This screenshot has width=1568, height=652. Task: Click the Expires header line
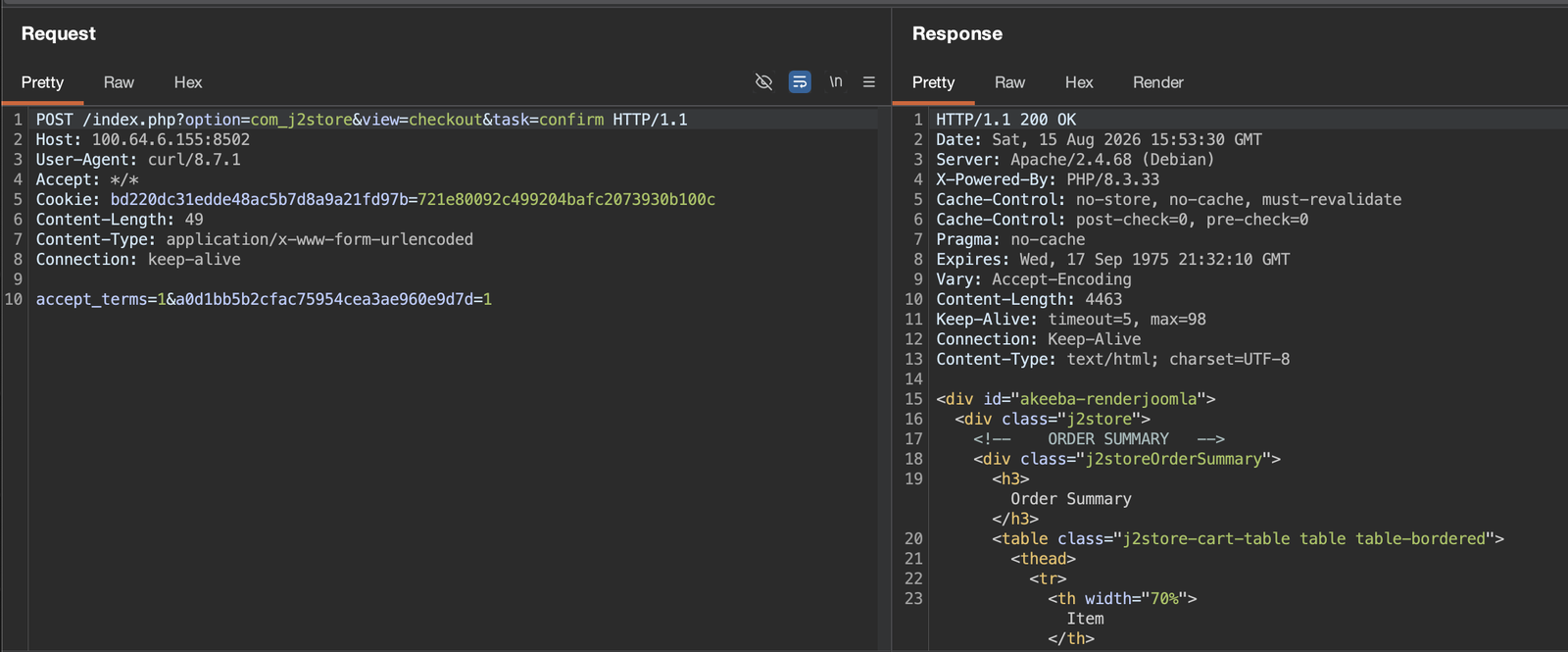pos(1112,259)
